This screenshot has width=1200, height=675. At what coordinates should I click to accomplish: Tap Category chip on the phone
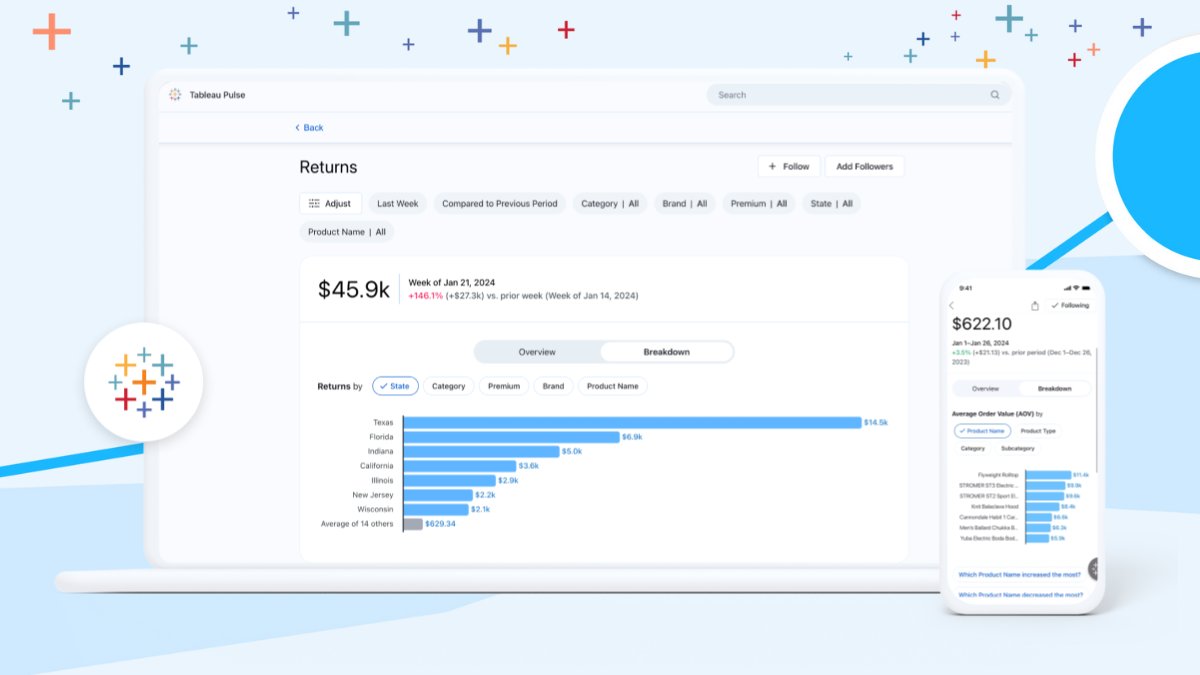tap(973, 449)
